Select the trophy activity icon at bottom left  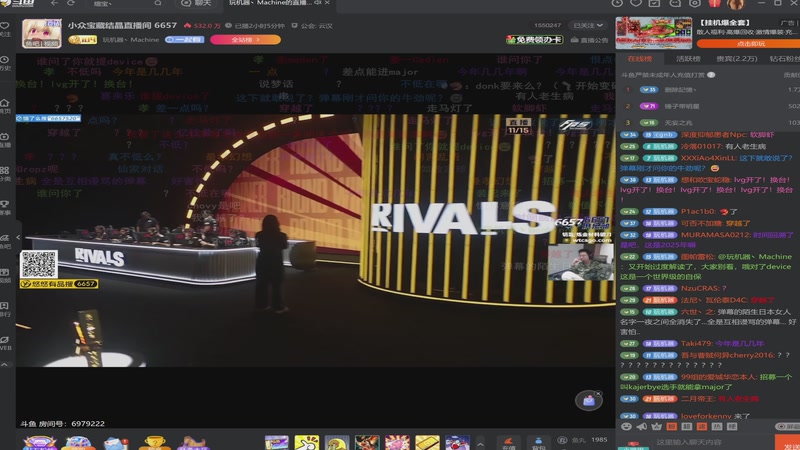154,443
